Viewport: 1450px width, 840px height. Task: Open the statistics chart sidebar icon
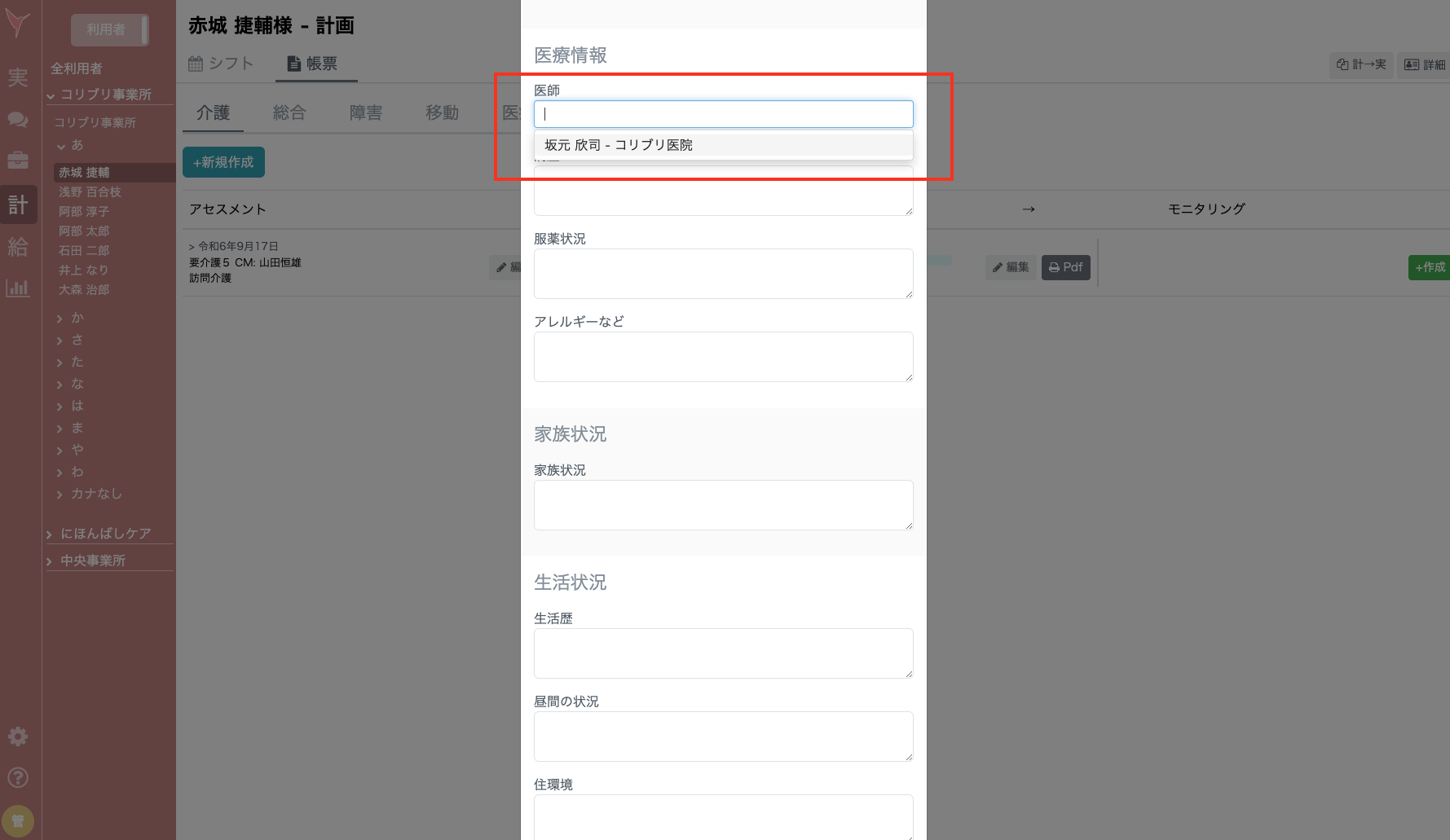[18, 288]
